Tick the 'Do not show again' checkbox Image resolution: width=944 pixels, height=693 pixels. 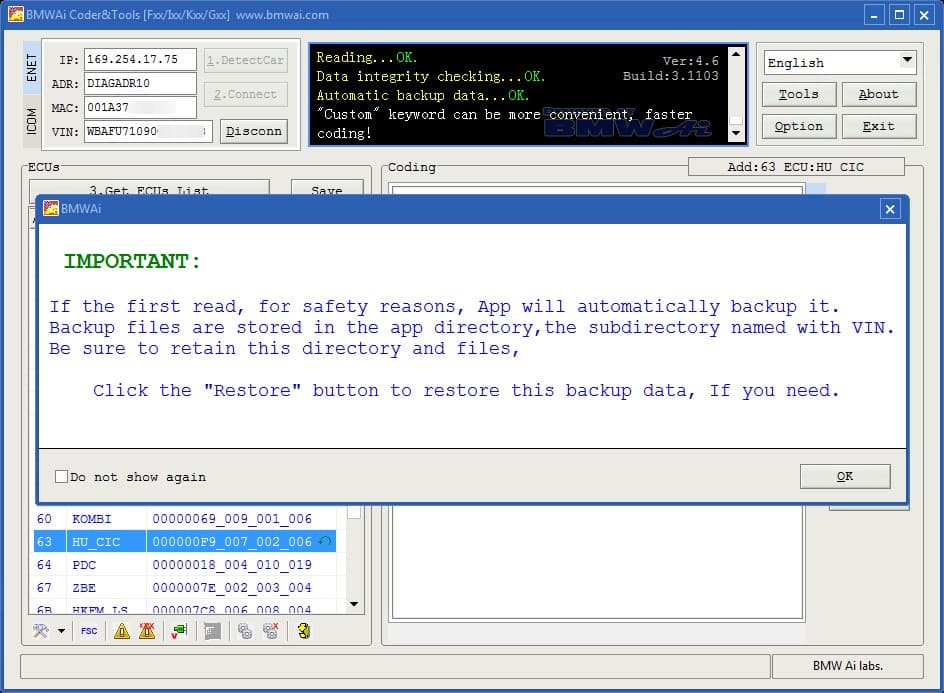point(61,477)
